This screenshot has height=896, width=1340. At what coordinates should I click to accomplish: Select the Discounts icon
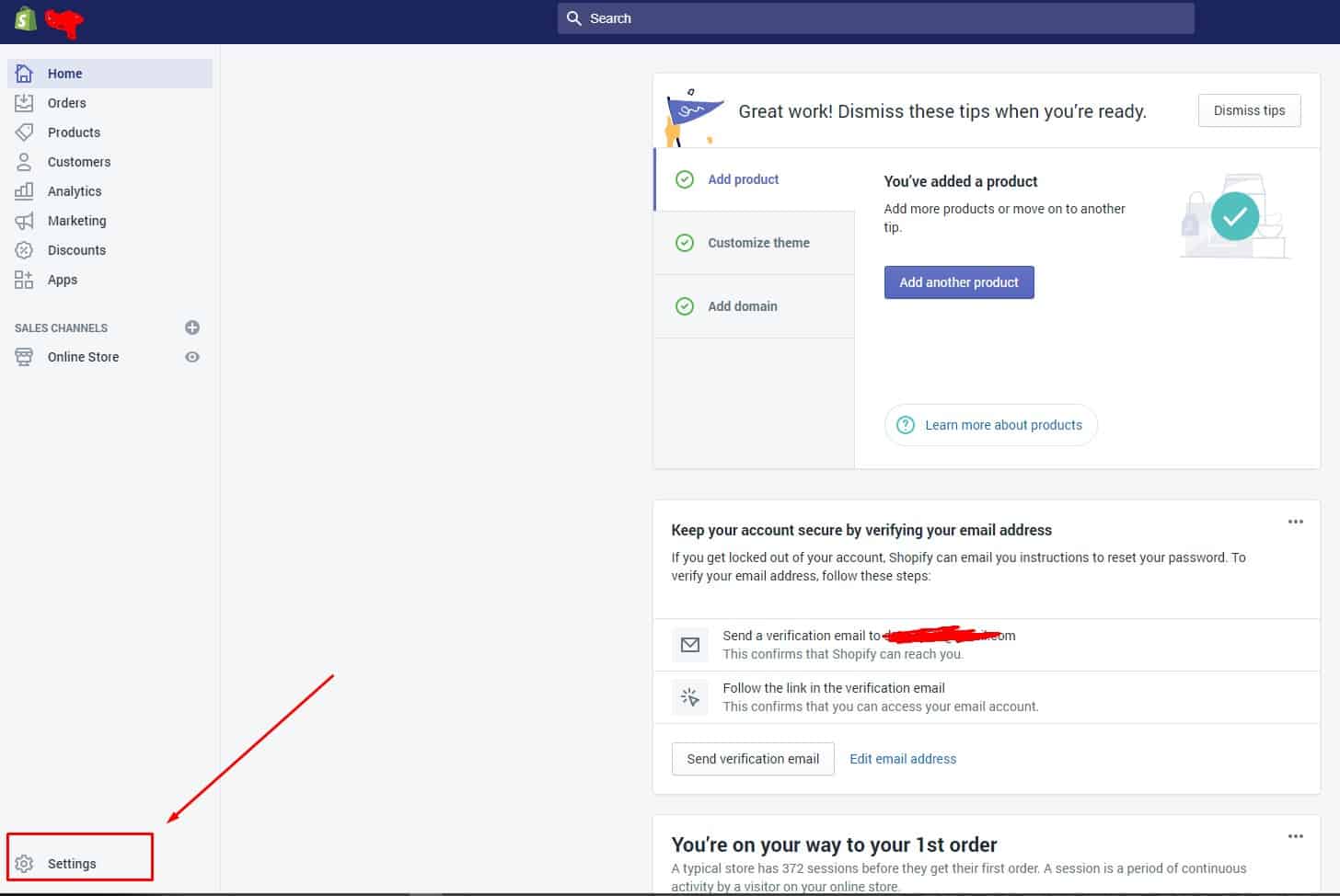tap(24, 249)
